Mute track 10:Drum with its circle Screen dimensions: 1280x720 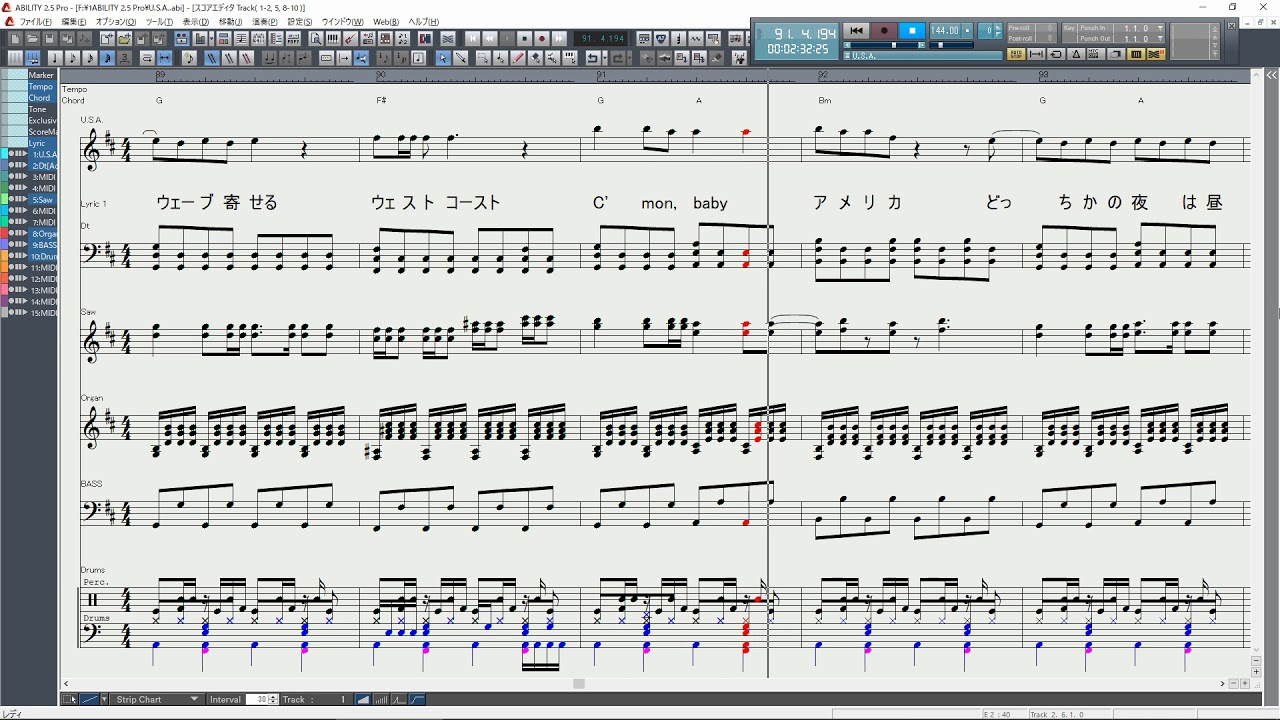point(12,256)
